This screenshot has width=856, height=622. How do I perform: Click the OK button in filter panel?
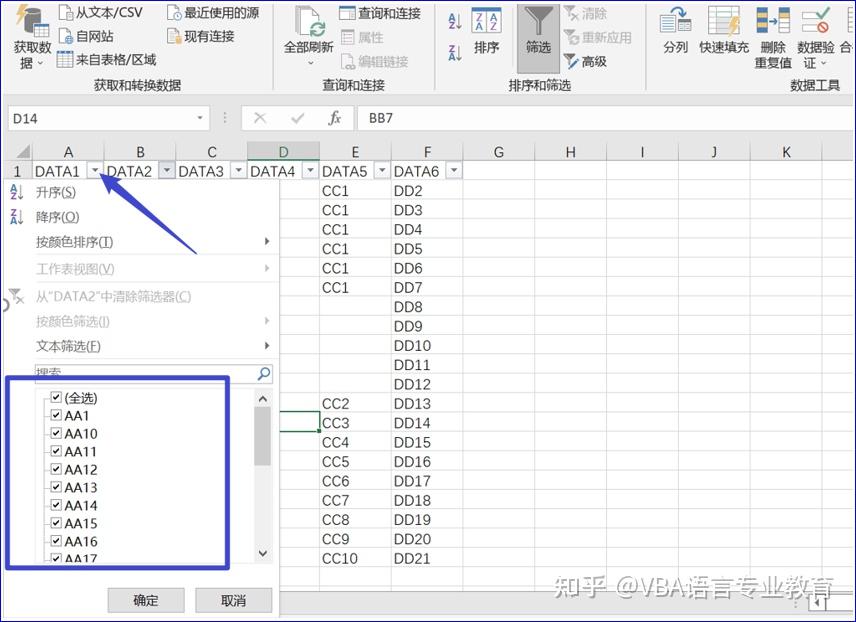coord(146,600)
